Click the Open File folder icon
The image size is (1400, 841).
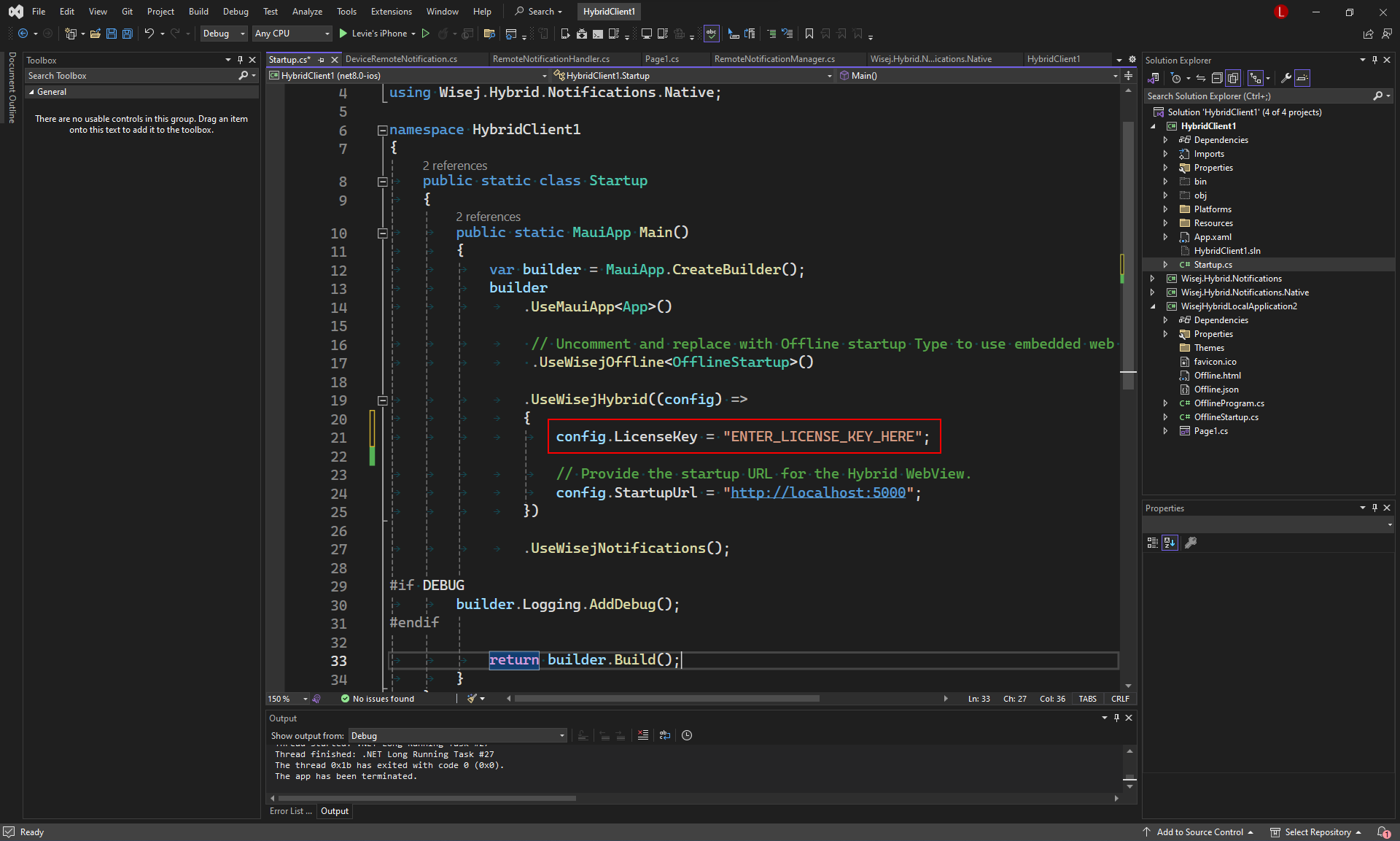pyautogui.click(x=95, y=34)
